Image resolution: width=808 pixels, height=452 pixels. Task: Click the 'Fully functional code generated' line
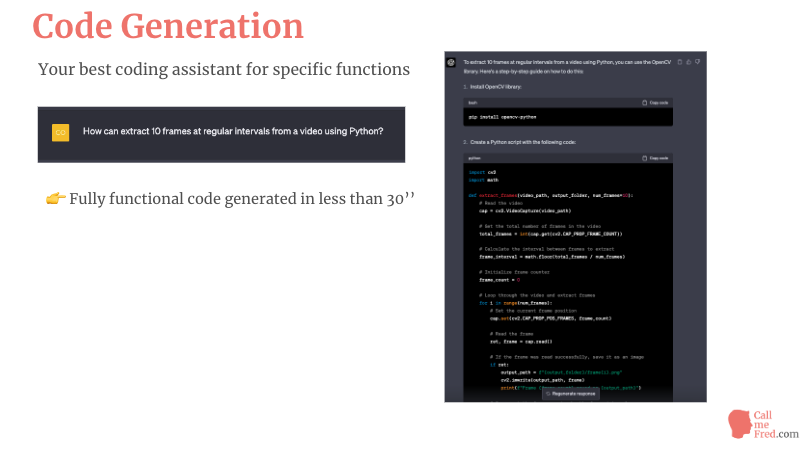242,198
